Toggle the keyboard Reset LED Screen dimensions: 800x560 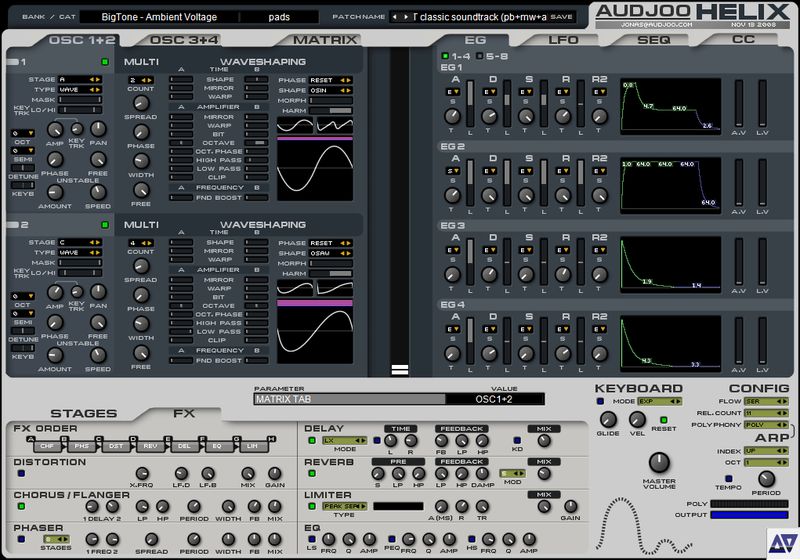[662, 419]
